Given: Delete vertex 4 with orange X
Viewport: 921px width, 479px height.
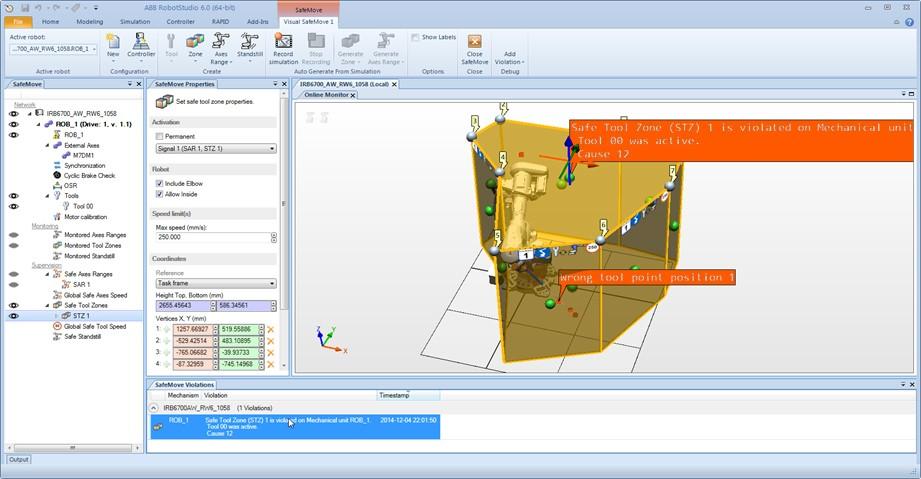Looking at the screenshot, I should tap(271, 364).
